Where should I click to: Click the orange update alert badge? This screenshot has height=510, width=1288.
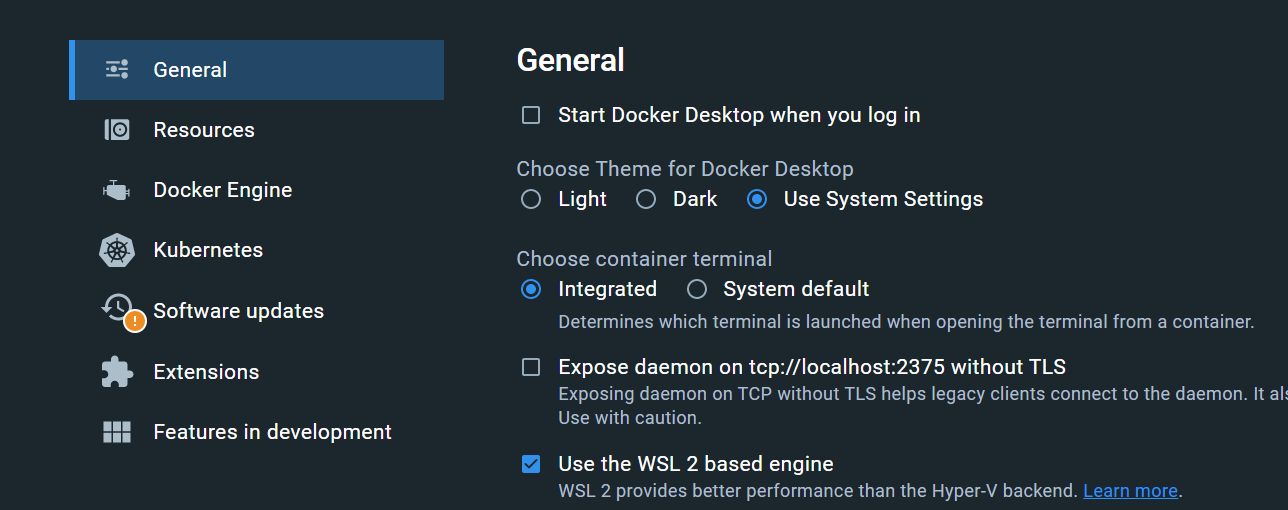pos(135,321)
